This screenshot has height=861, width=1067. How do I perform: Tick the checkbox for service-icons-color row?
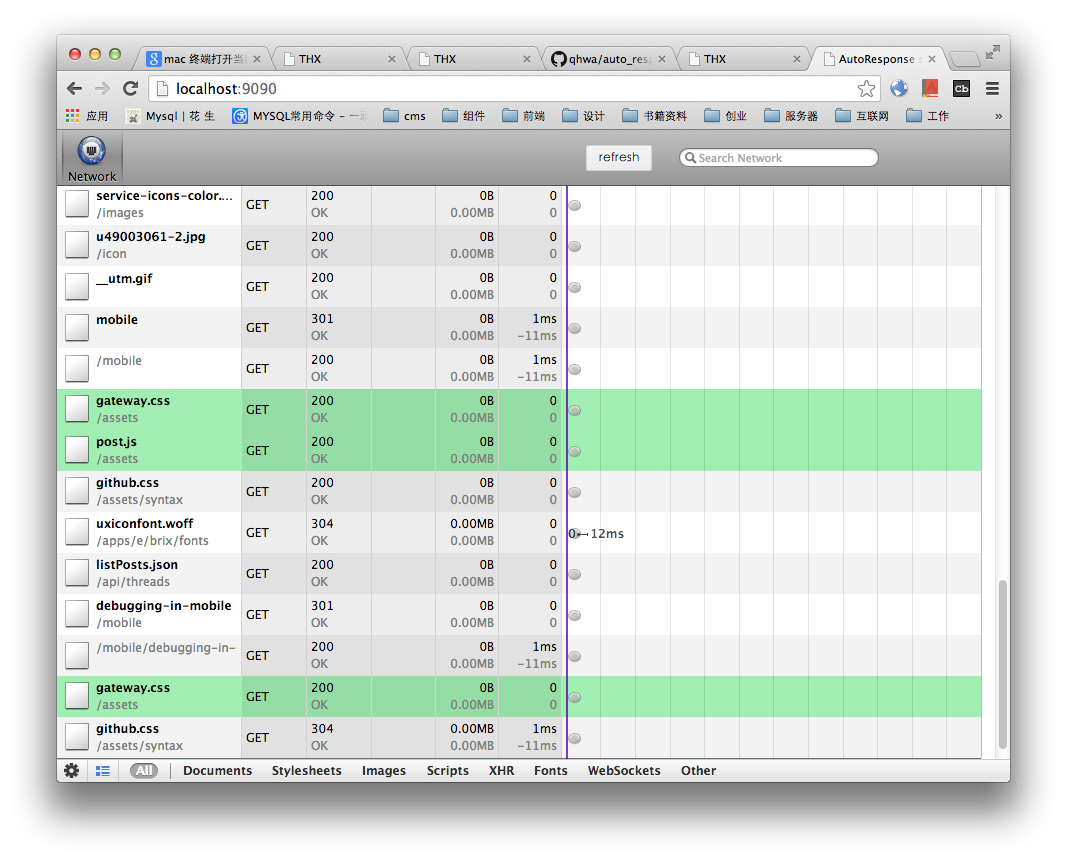77,204
